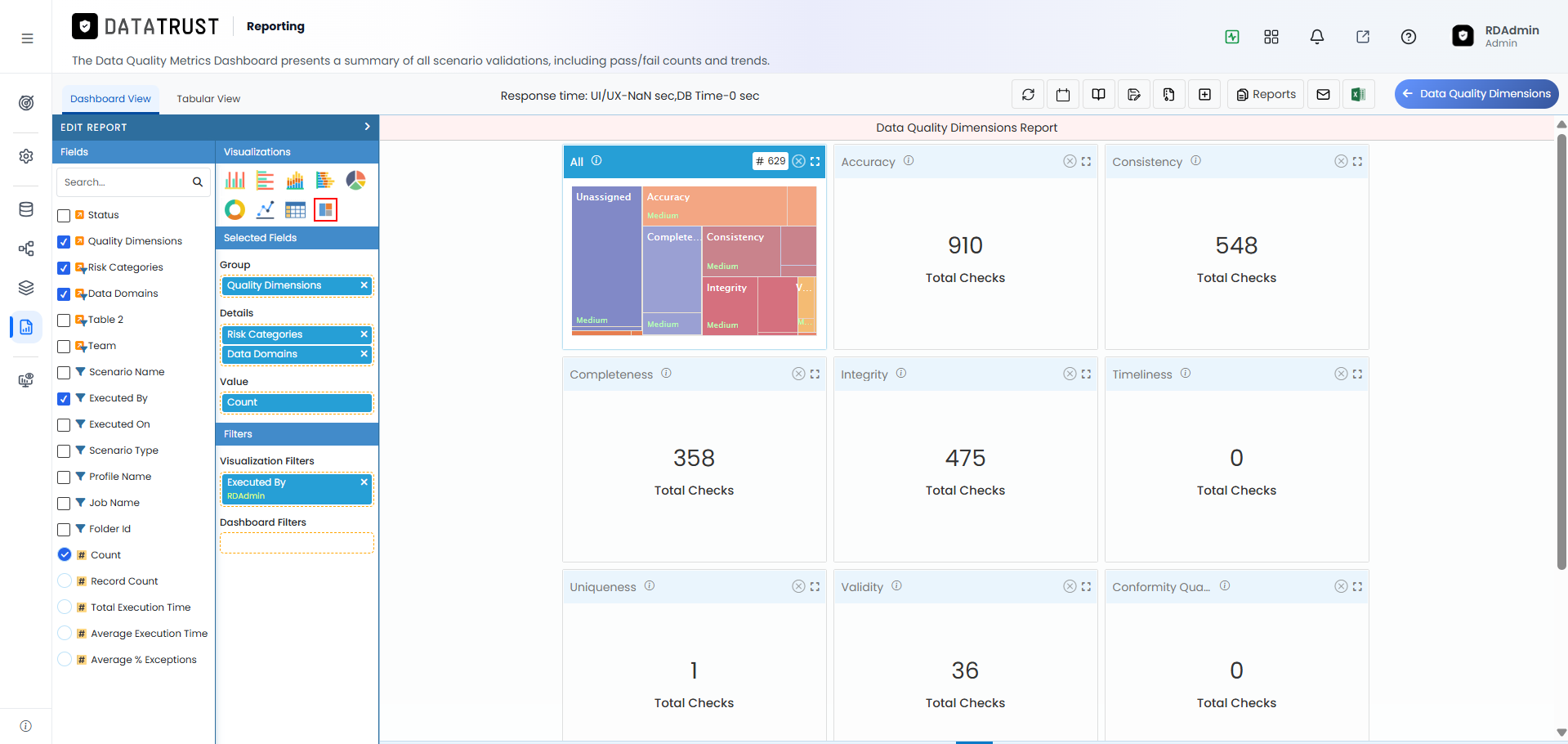Check the Team field checkbox
Viewport: 1568px width, 744px height.
[64, 347]
